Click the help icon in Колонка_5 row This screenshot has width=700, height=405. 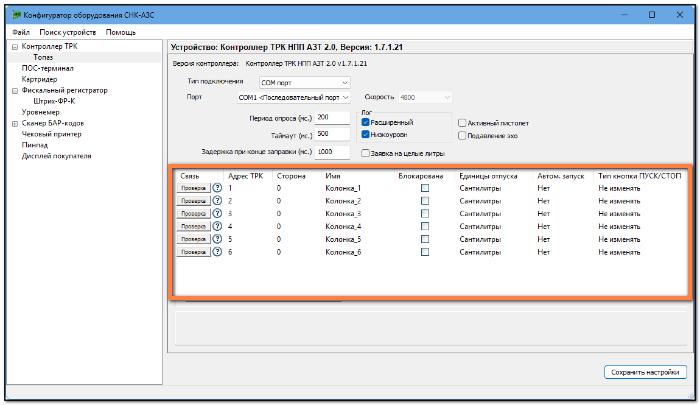point(217,239)
